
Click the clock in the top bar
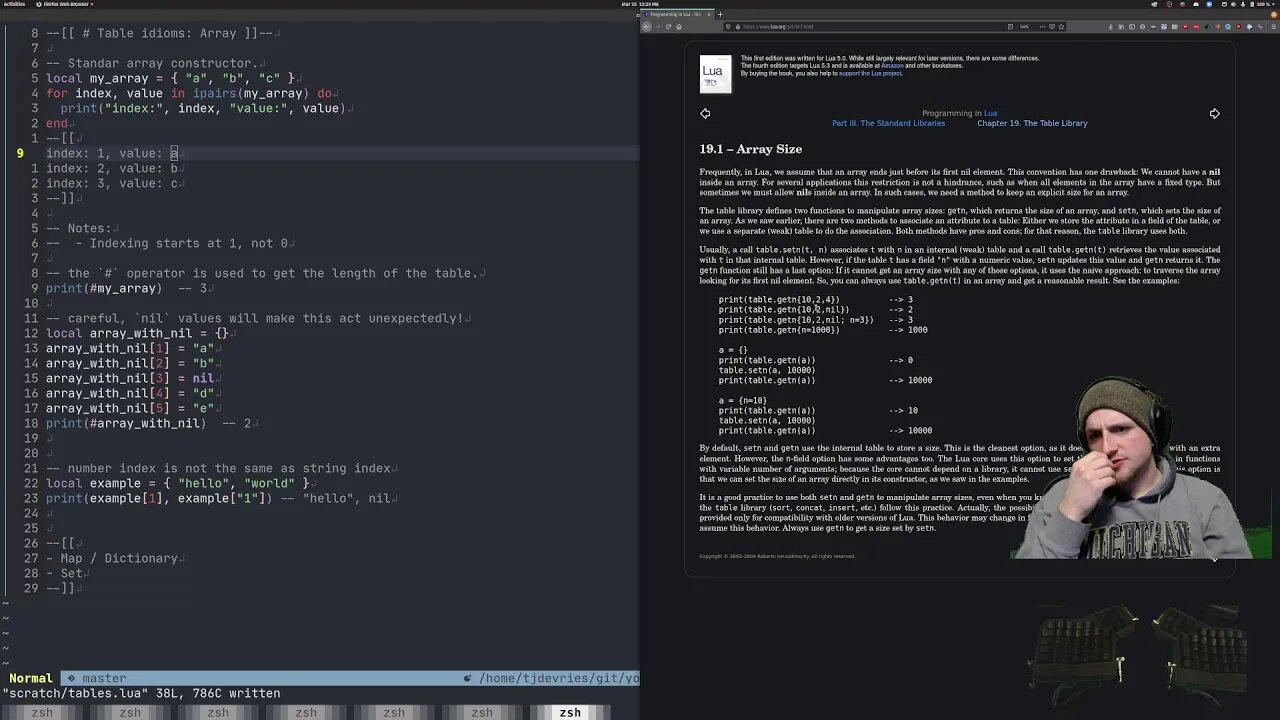(x=639, y=4)
